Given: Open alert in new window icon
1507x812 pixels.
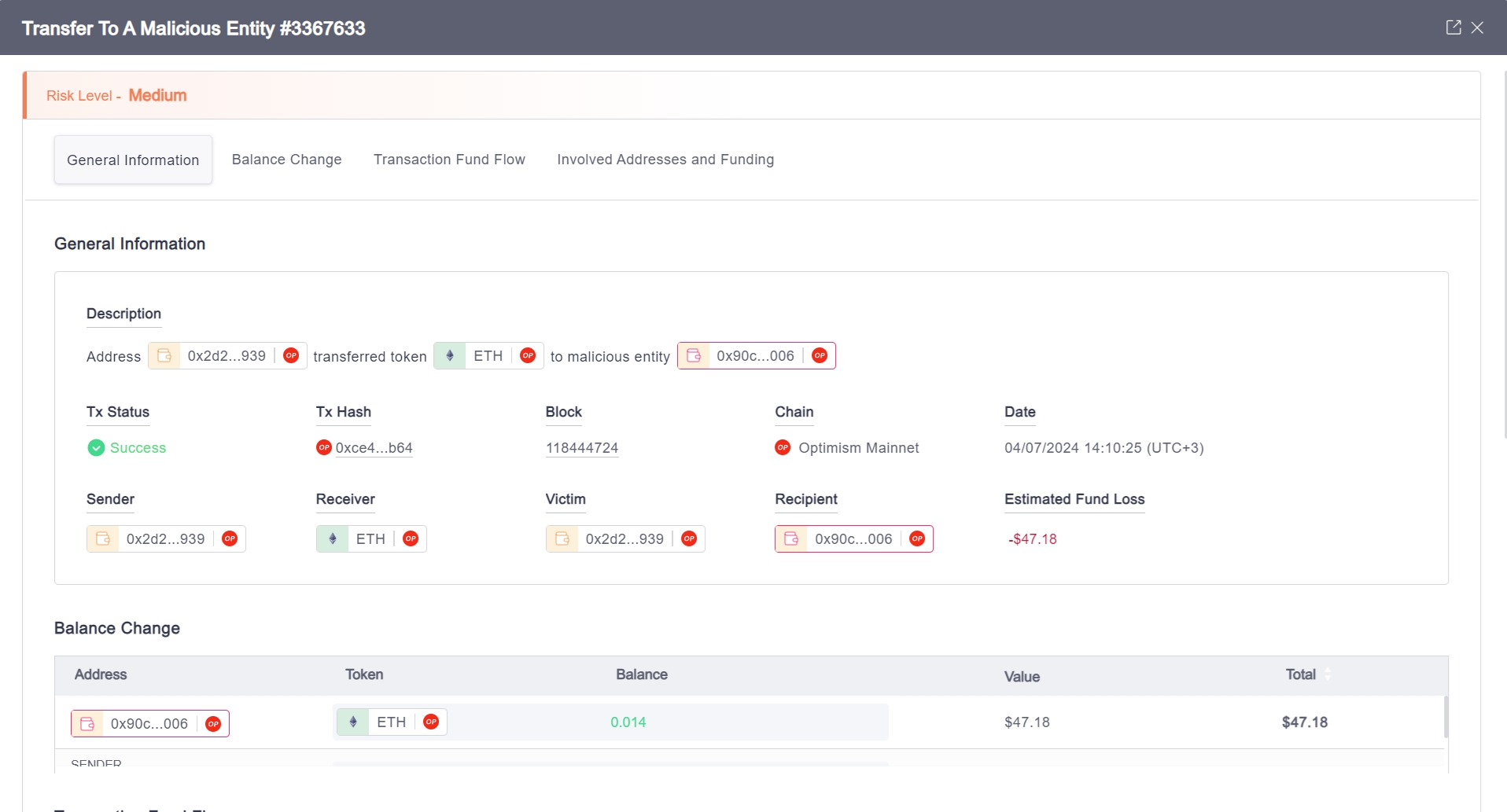Looking at the screenshot, I should (1453, 28).
